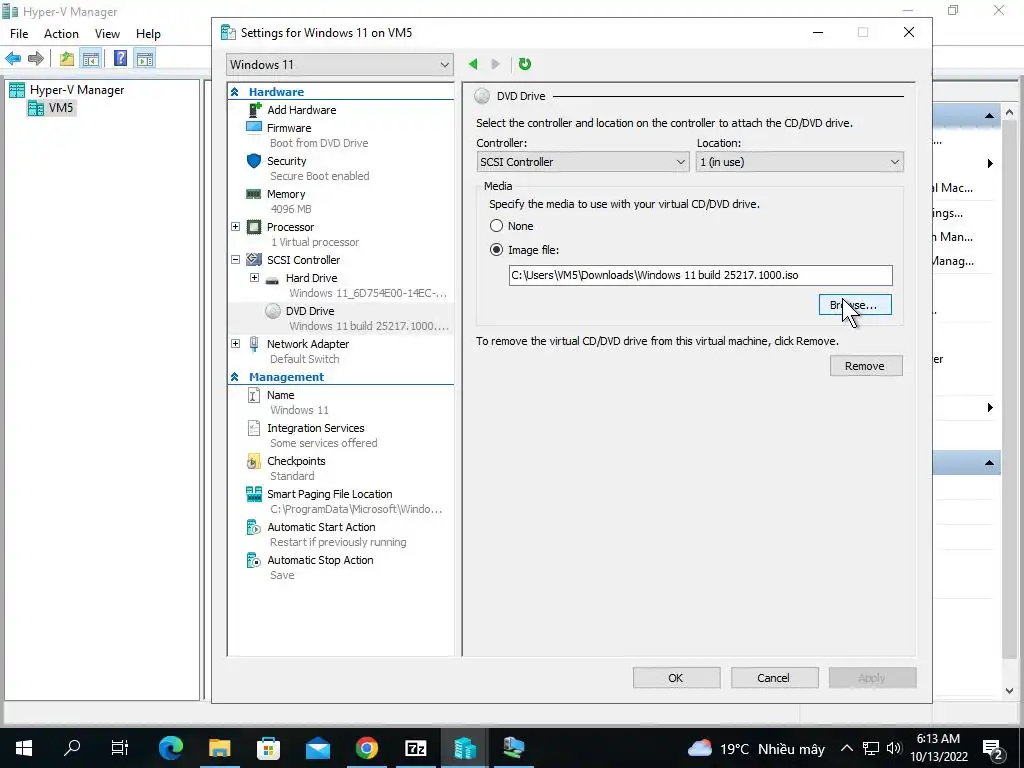1024x768 pixels.
Task: Click the back arrow in Hyper-V Manager toolbar
Action: click(x=13, y=59)
